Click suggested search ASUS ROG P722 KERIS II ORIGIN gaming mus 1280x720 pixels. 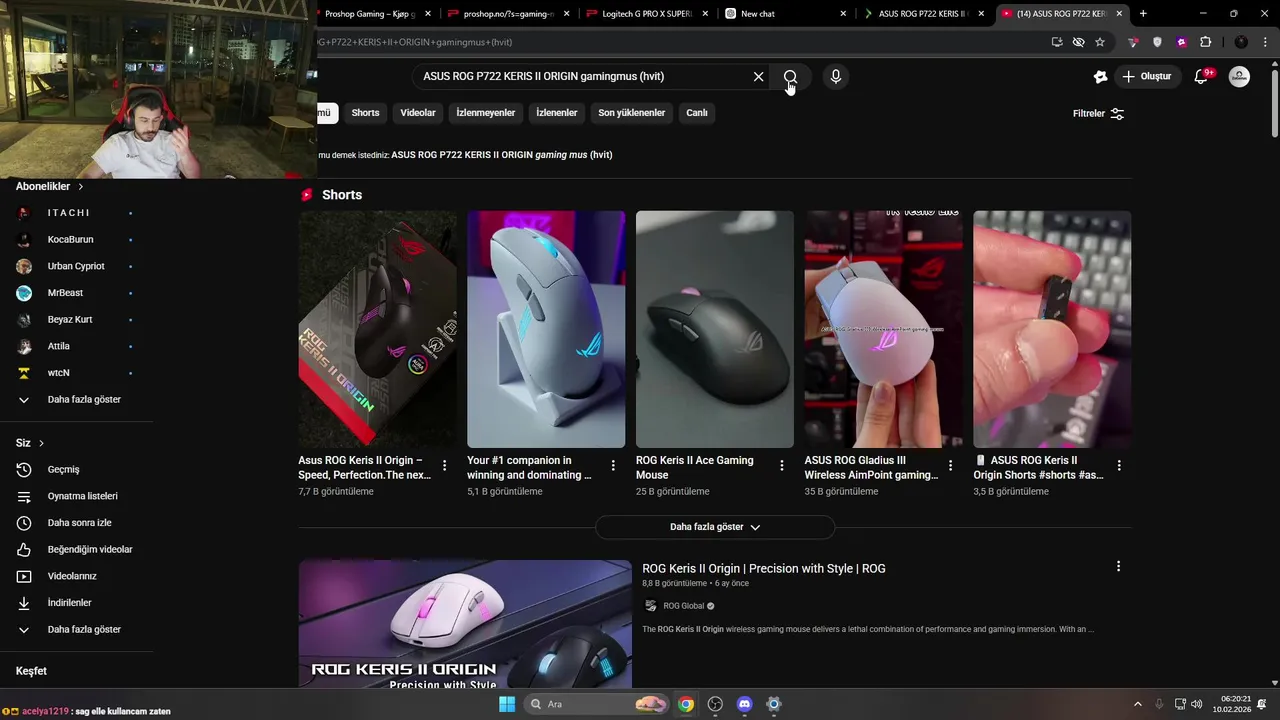tap(501, 155)
